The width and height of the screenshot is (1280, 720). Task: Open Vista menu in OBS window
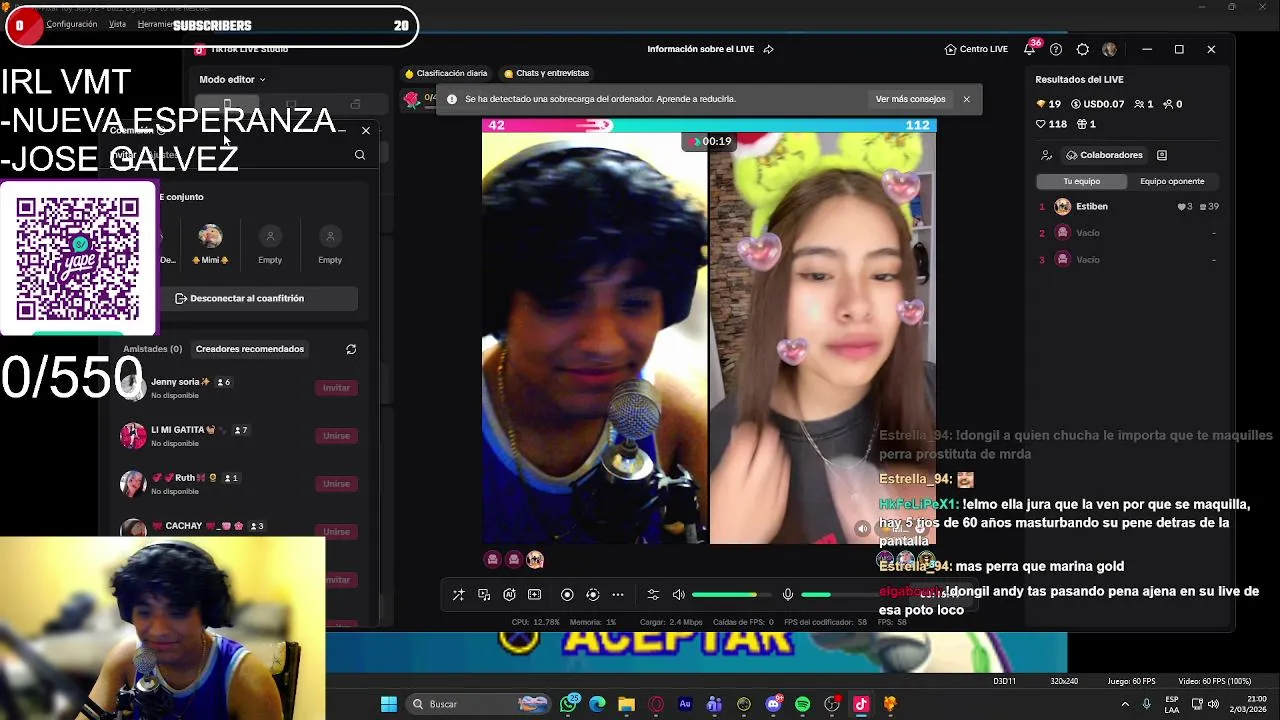[117, 24]
